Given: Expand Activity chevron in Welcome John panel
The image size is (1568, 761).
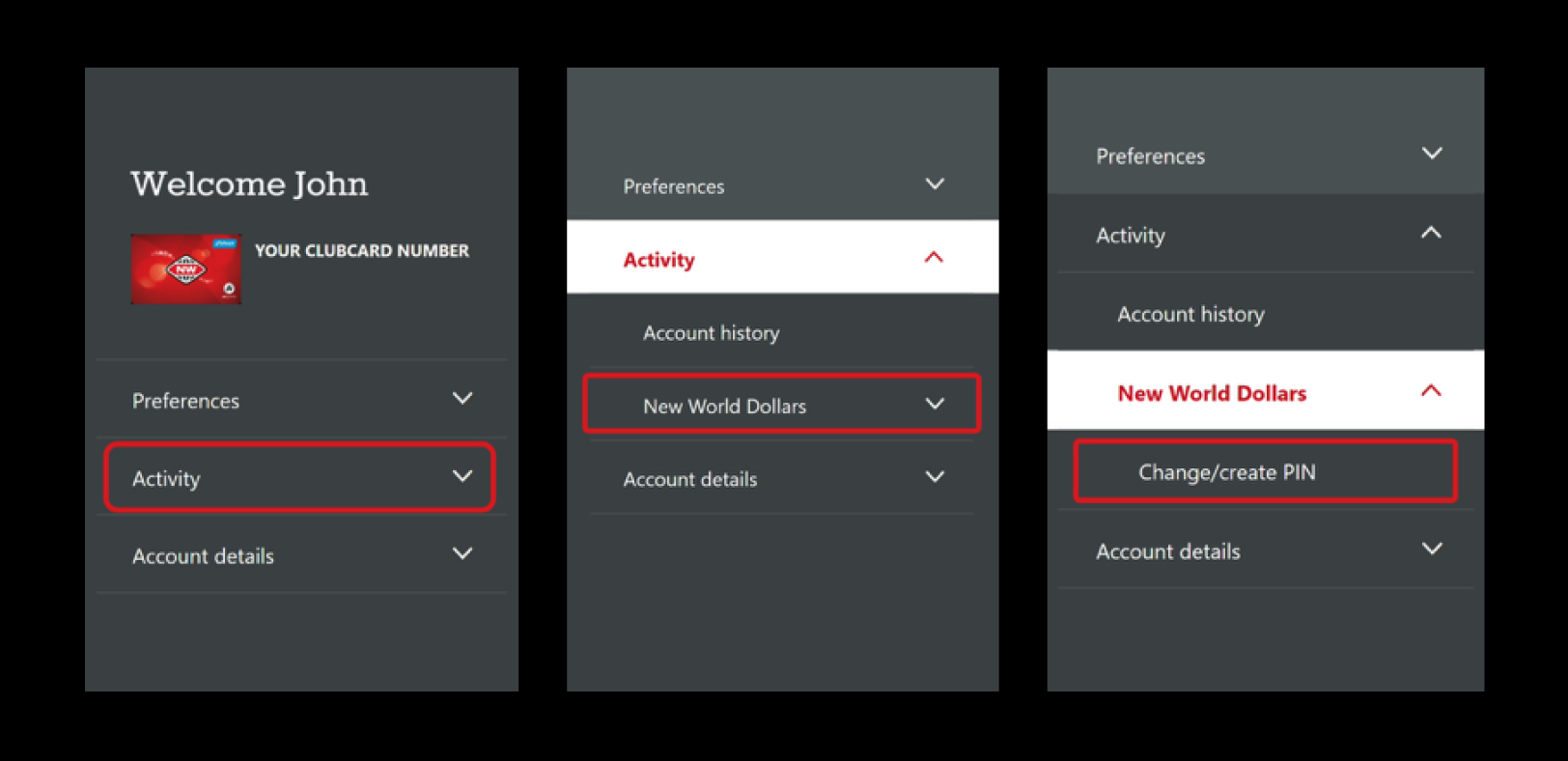Looking at the screenshot, I should 462,476.
